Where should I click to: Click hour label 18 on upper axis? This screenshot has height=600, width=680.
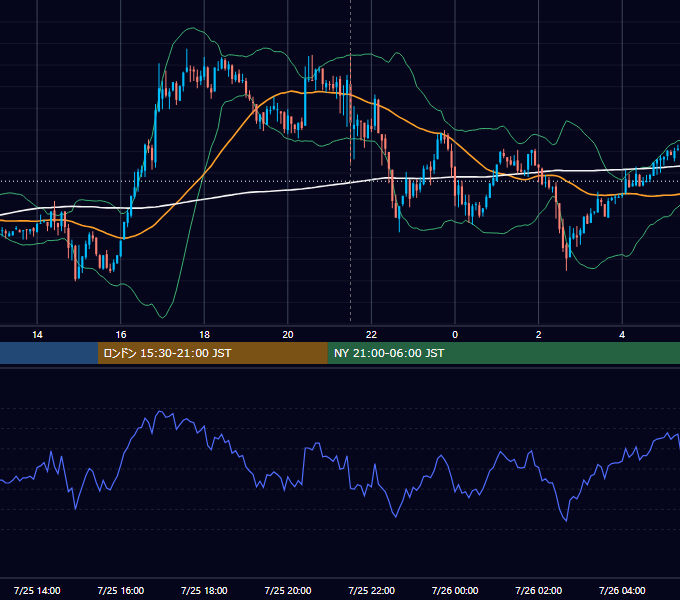click(204, 335)
